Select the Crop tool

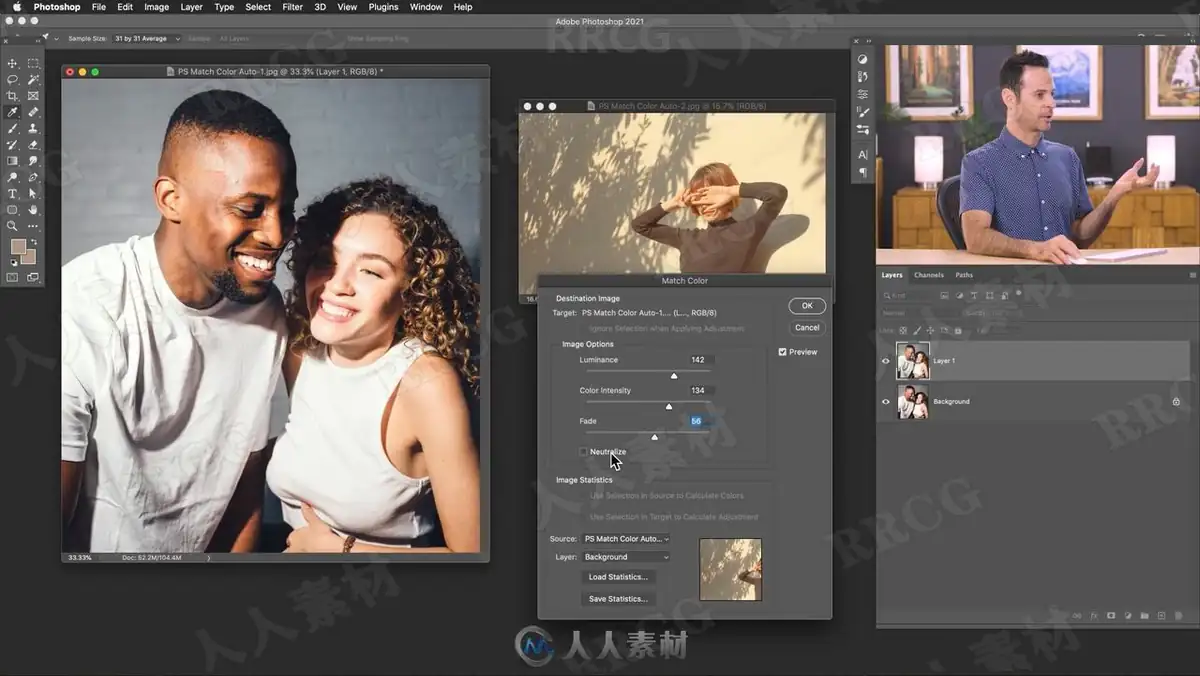click(x=12, y=96)
